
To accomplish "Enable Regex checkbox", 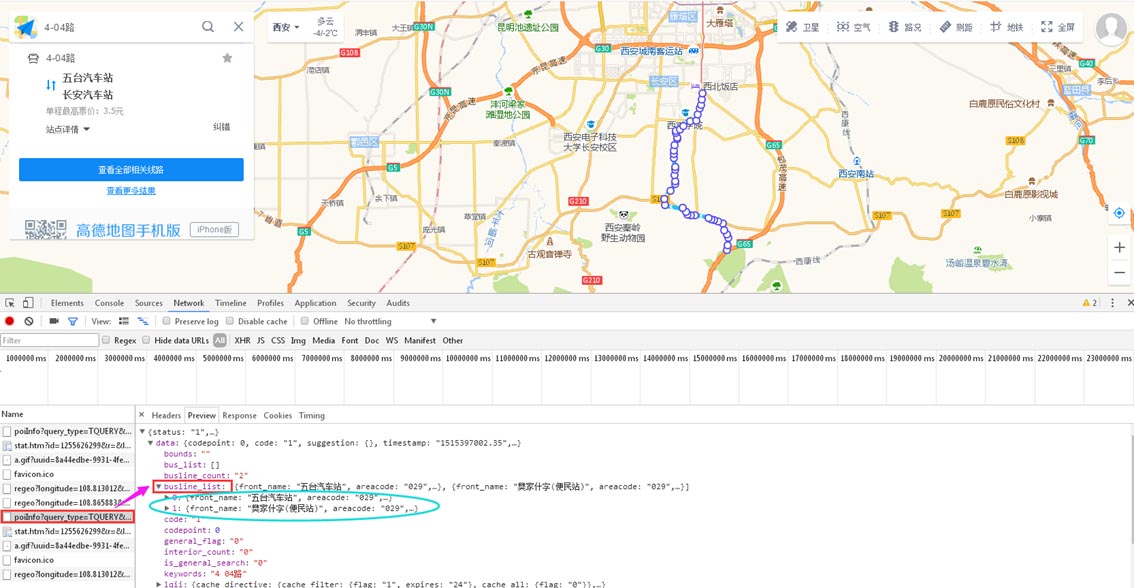I will [106, 340].
